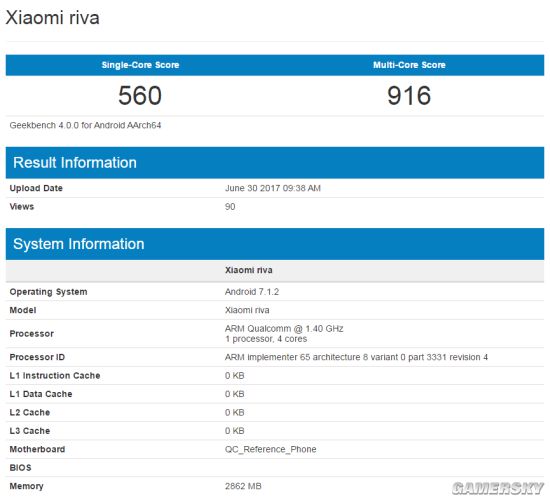Click the L1 Instruction Cache row label
Screen dimensions: 550x500
[x=55, y=375]
